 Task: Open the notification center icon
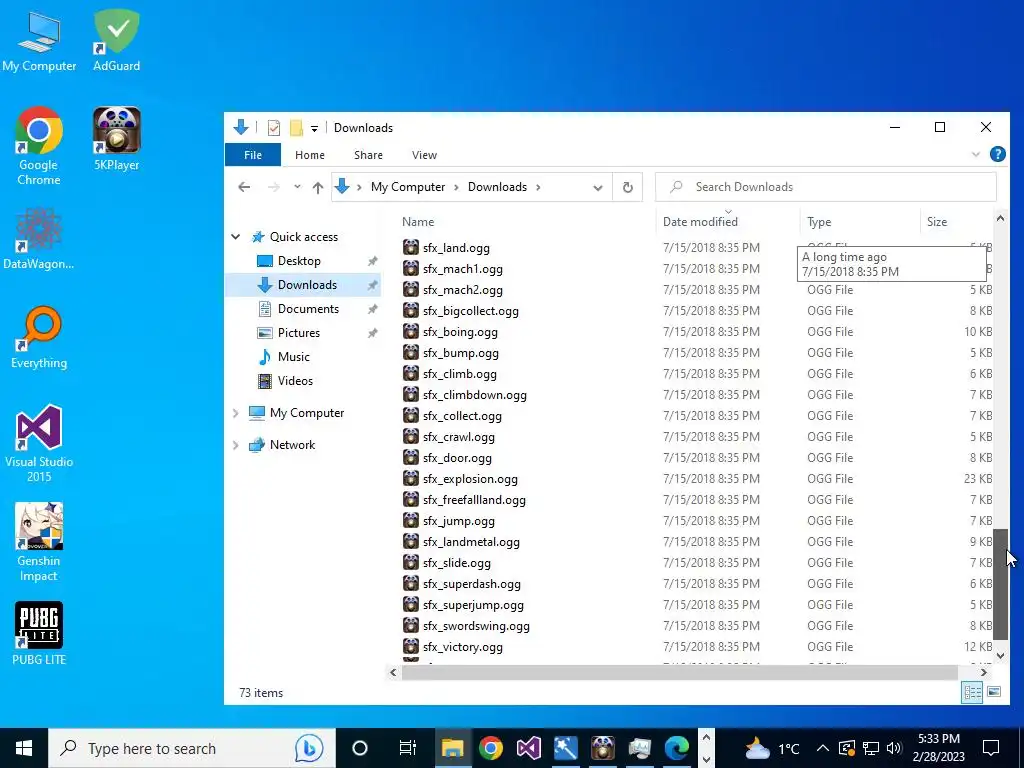tap(991, 748)
